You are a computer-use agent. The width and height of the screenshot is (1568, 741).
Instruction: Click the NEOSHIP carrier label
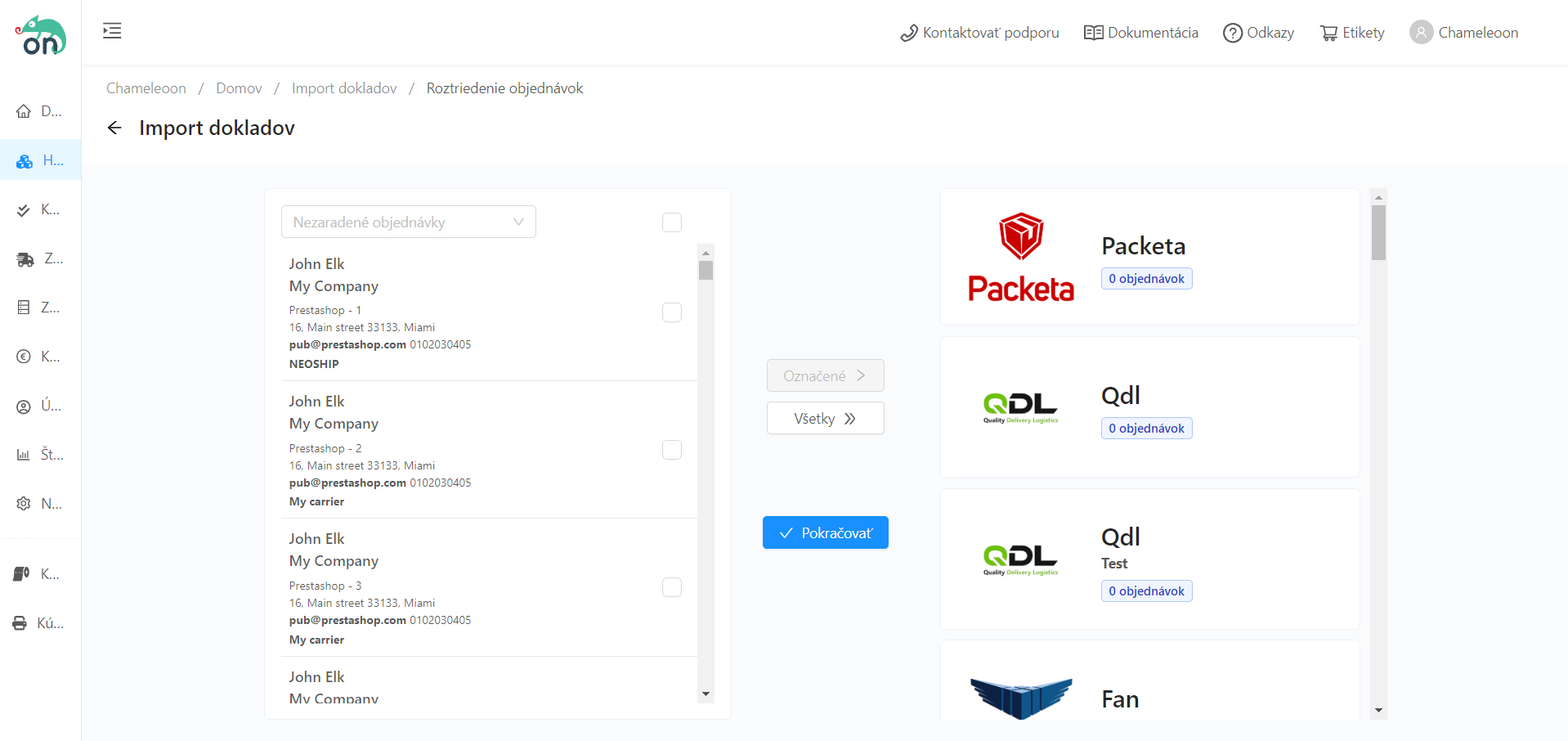click(314, 364)
